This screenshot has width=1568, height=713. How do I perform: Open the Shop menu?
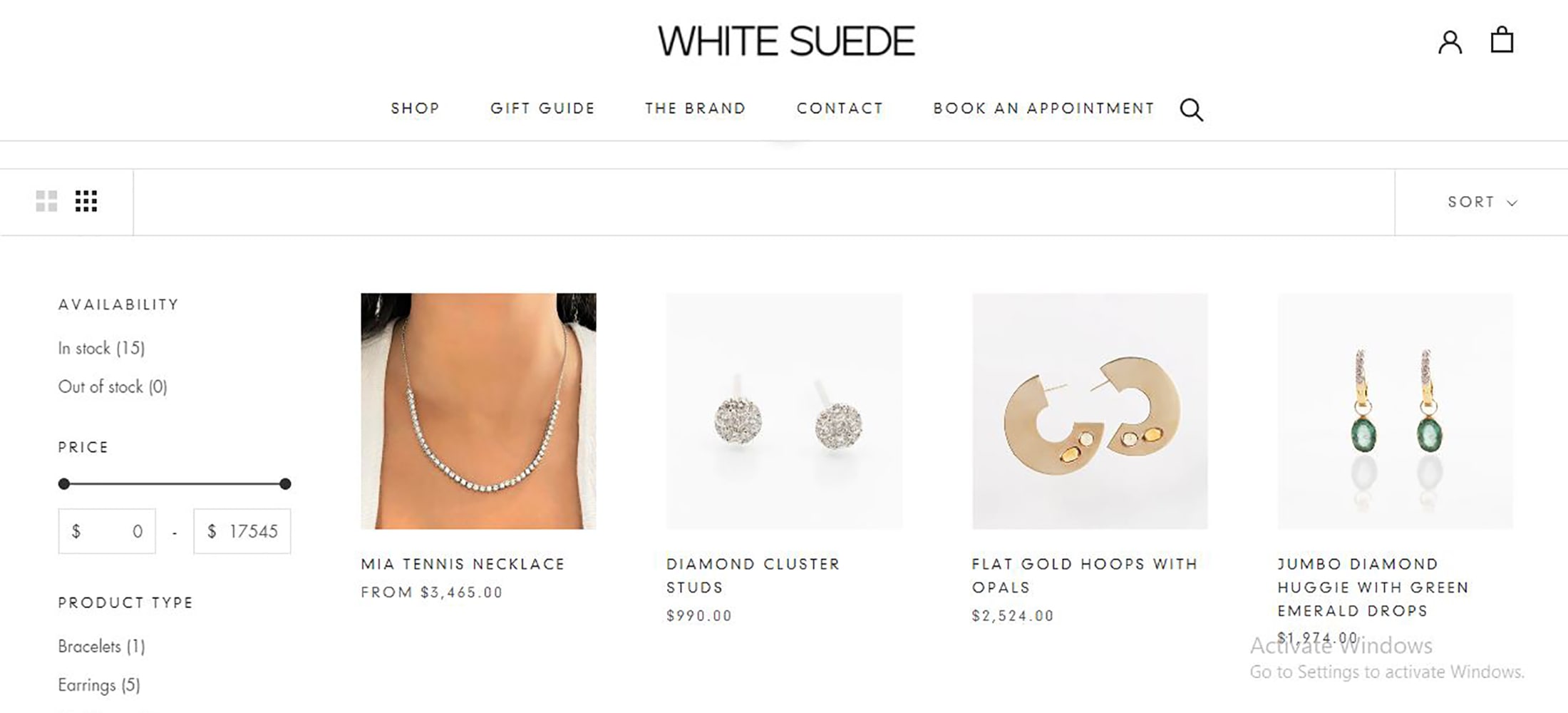415,108
